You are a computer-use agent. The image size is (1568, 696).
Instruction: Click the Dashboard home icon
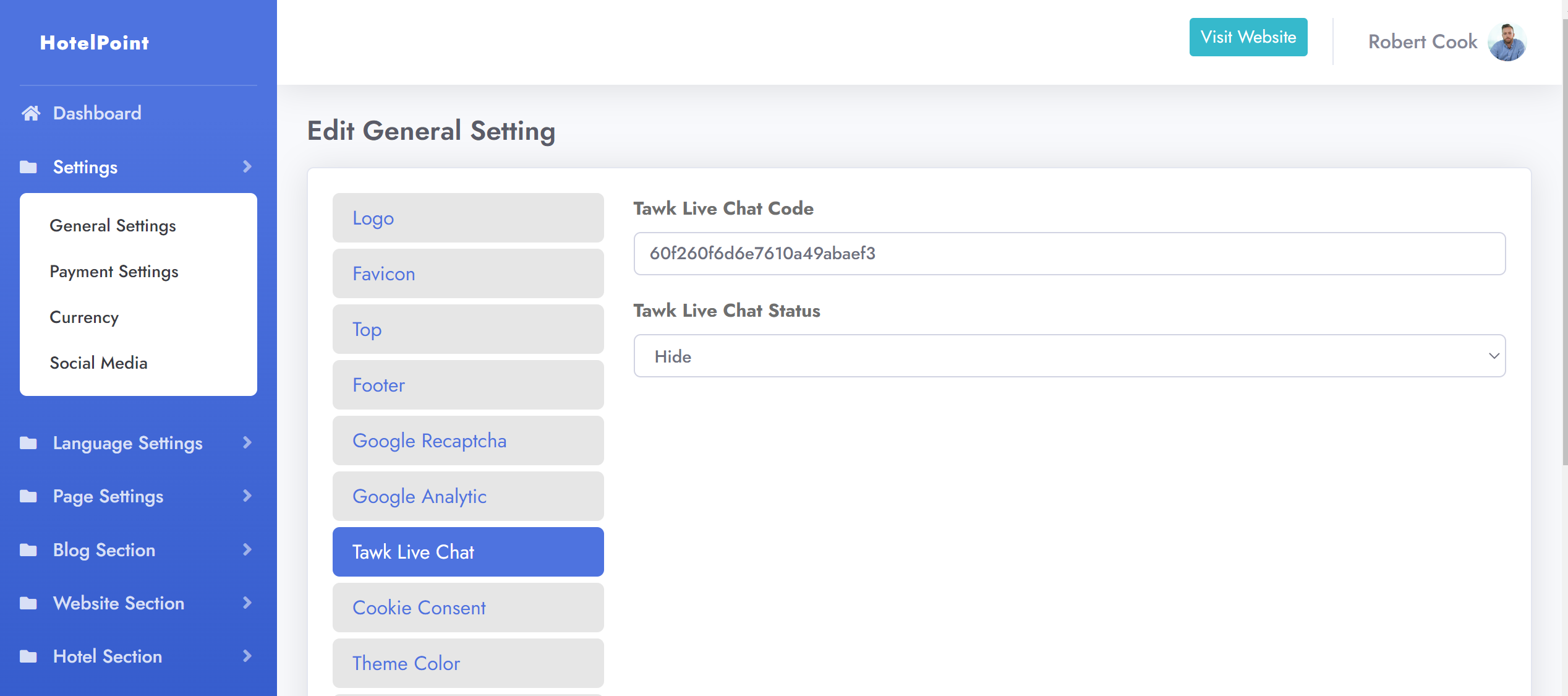point(31,113)
